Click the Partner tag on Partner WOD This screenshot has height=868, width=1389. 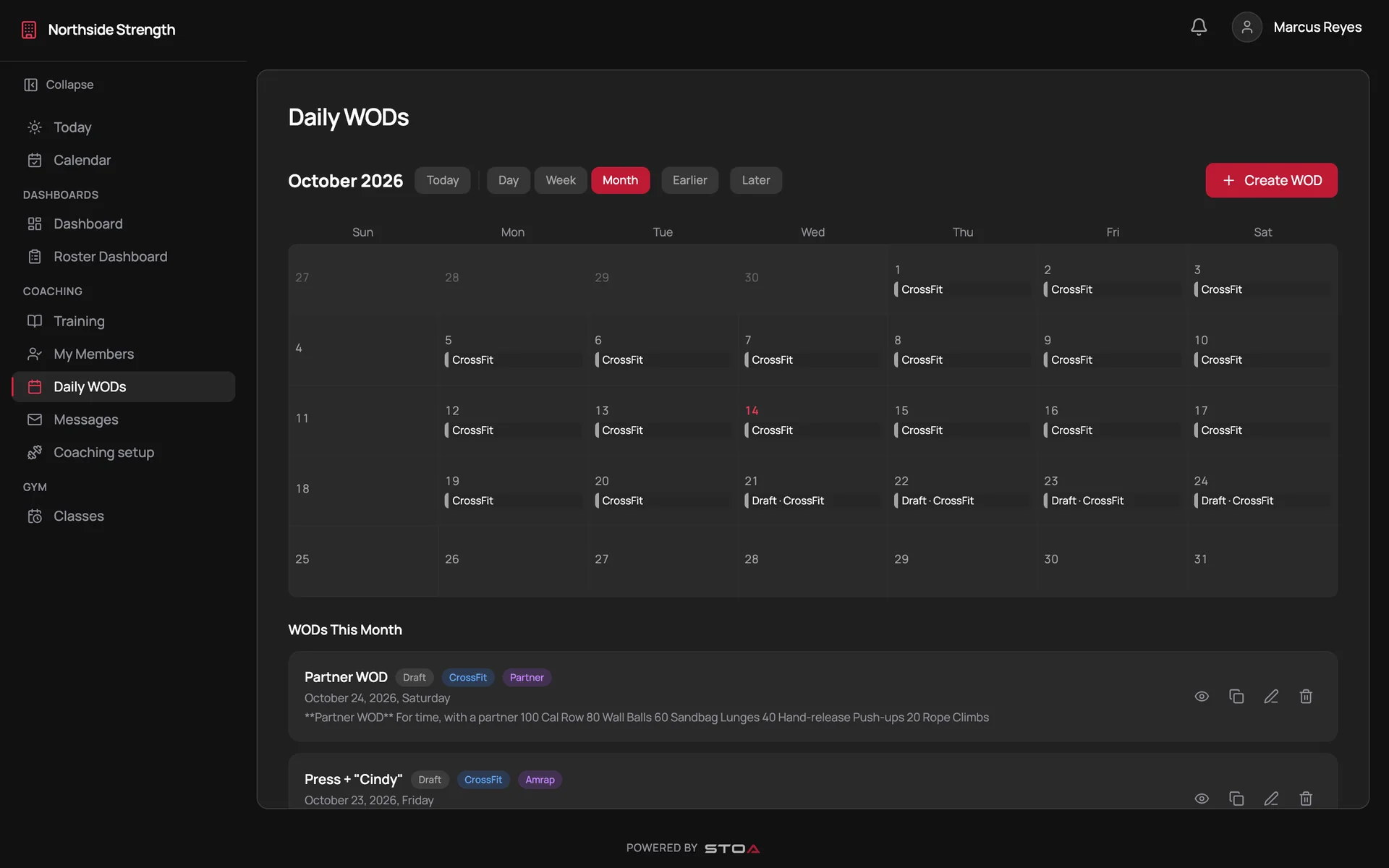coord(527,678)
